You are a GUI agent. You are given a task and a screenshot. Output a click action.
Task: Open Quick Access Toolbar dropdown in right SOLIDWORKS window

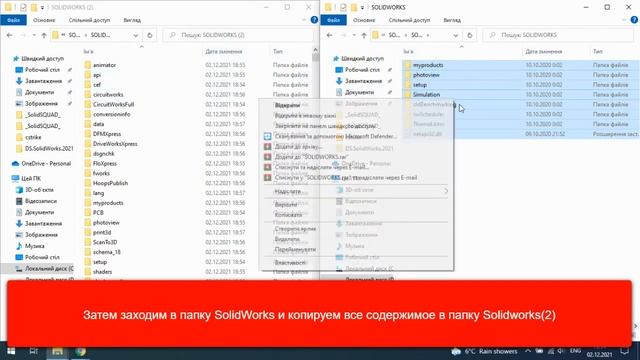pos(362,7)
